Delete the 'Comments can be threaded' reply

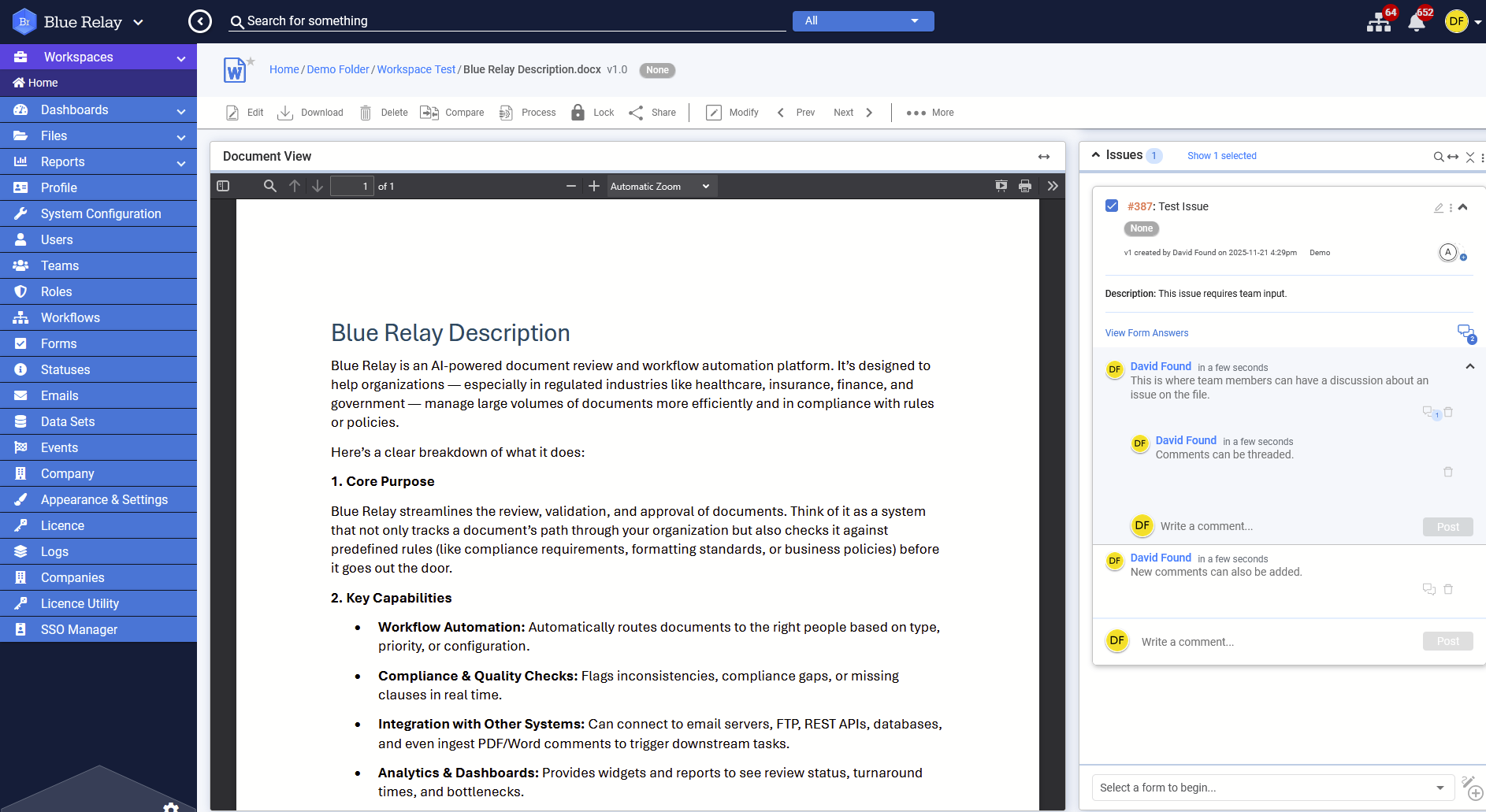(x=1448, y=472)
